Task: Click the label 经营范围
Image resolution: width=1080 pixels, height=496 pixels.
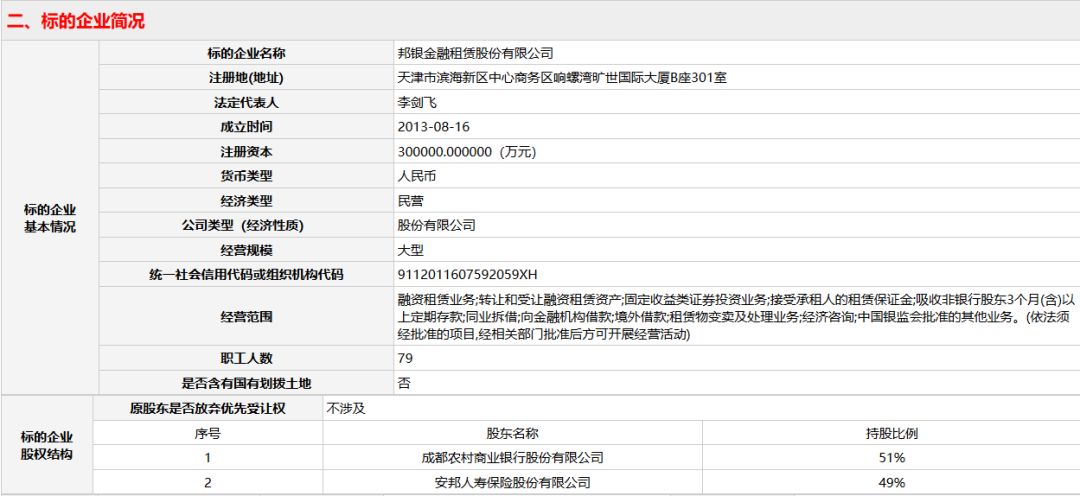Action: (246, 317)
